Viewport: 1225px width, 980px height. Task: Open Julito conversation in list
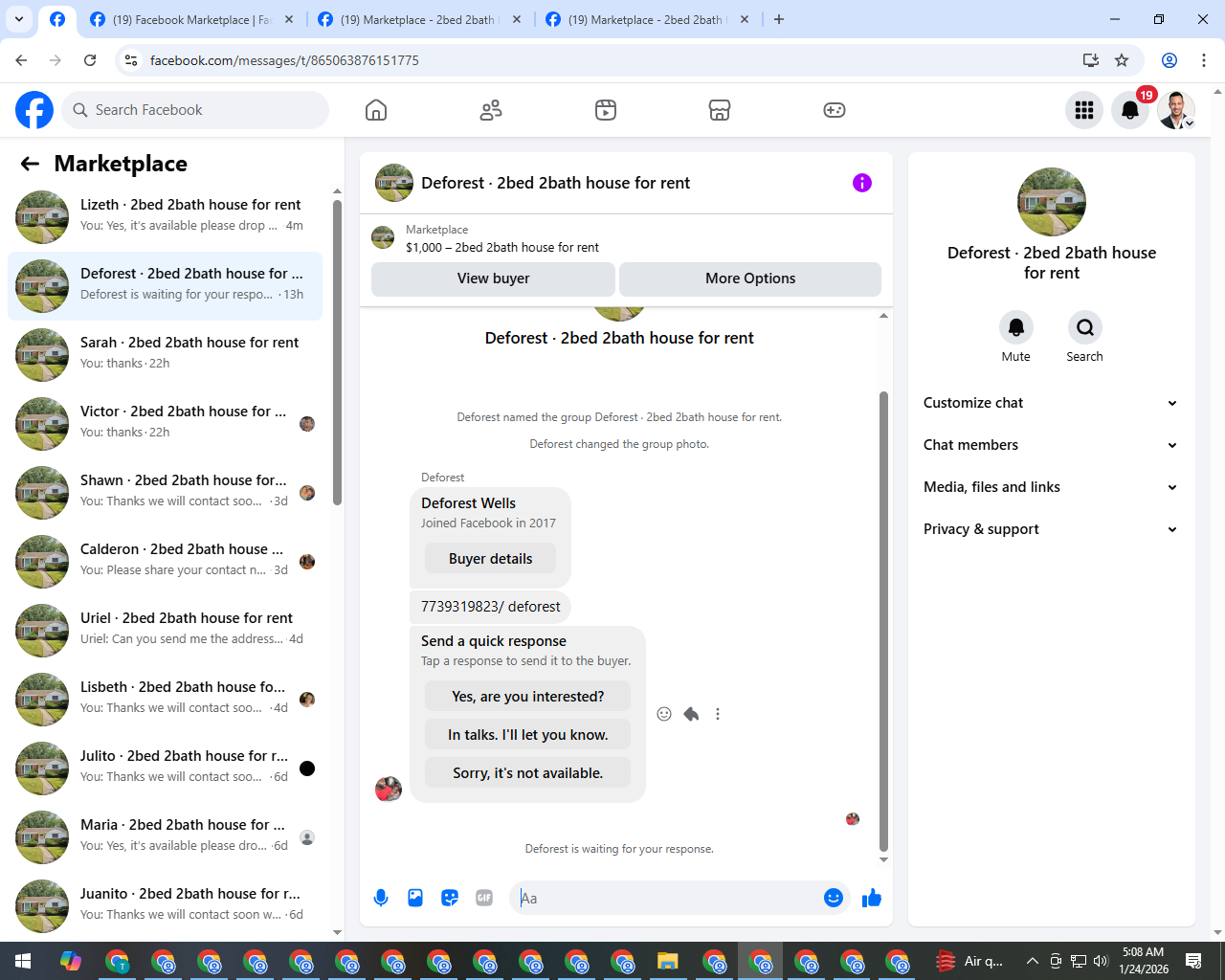[165, 768]
